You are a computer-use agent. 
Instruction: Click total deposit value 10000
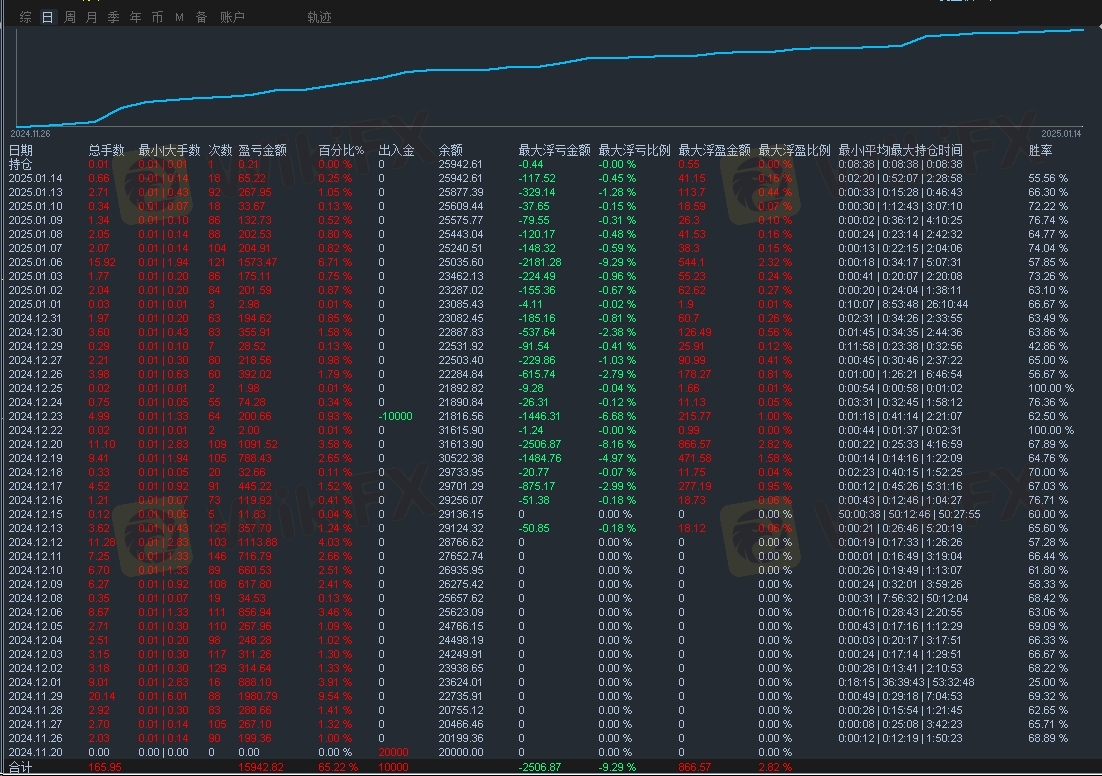click(x=393, y=767)
